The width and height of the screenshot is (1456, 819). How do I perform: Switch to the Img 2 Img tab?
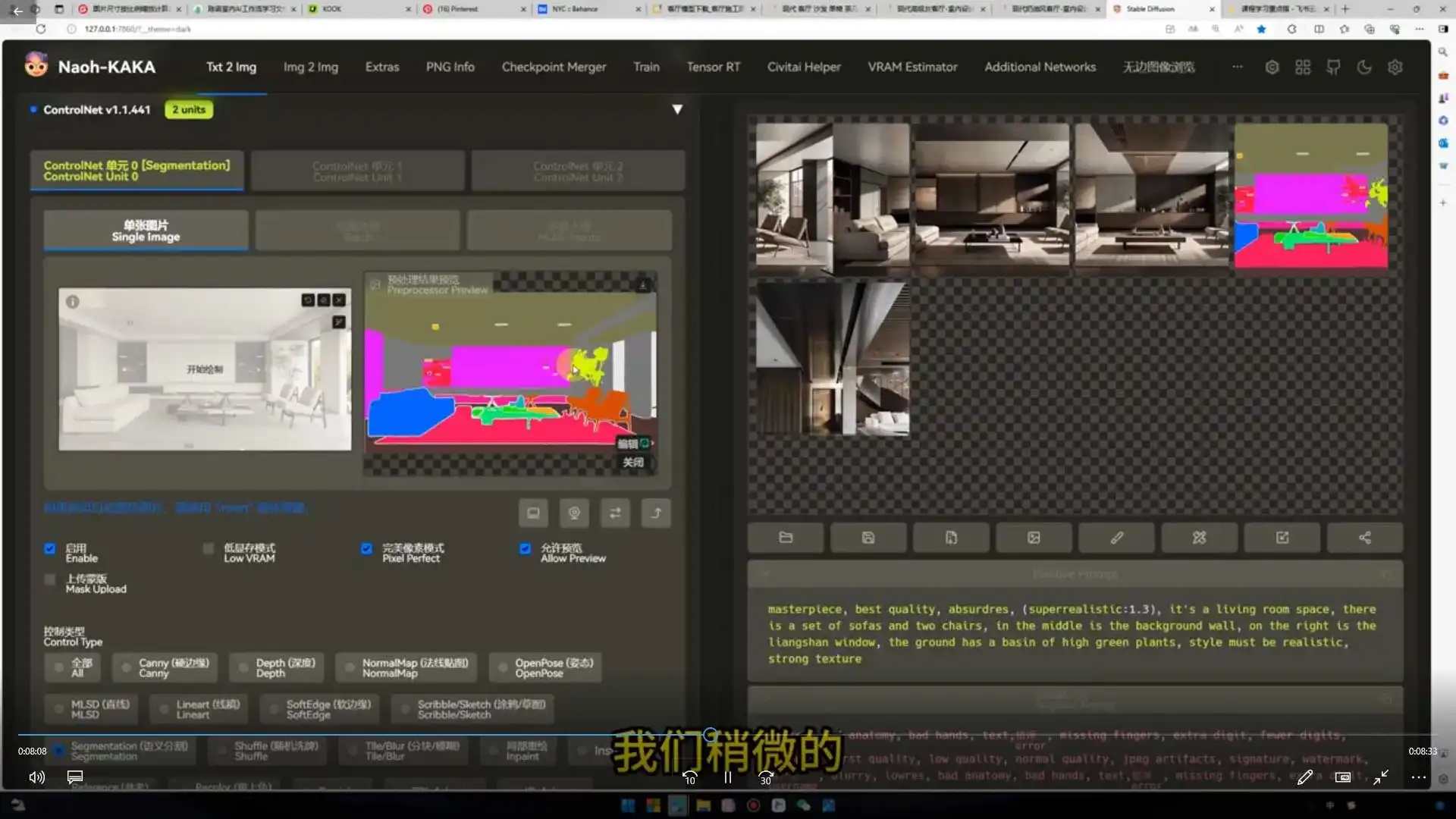tap(310, 67)
